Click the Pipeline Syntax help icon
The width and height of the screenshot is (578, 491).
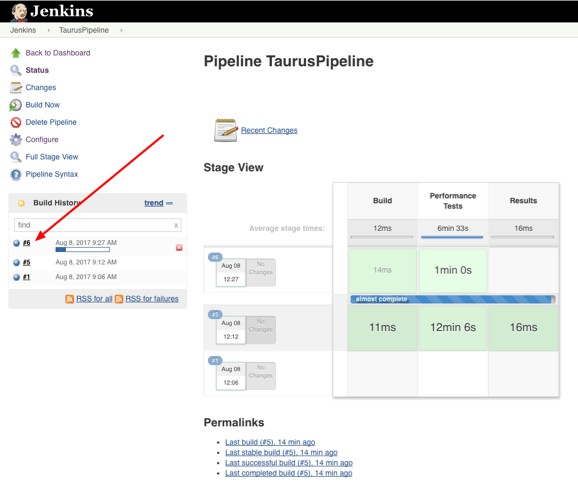[x=16, y=174]
